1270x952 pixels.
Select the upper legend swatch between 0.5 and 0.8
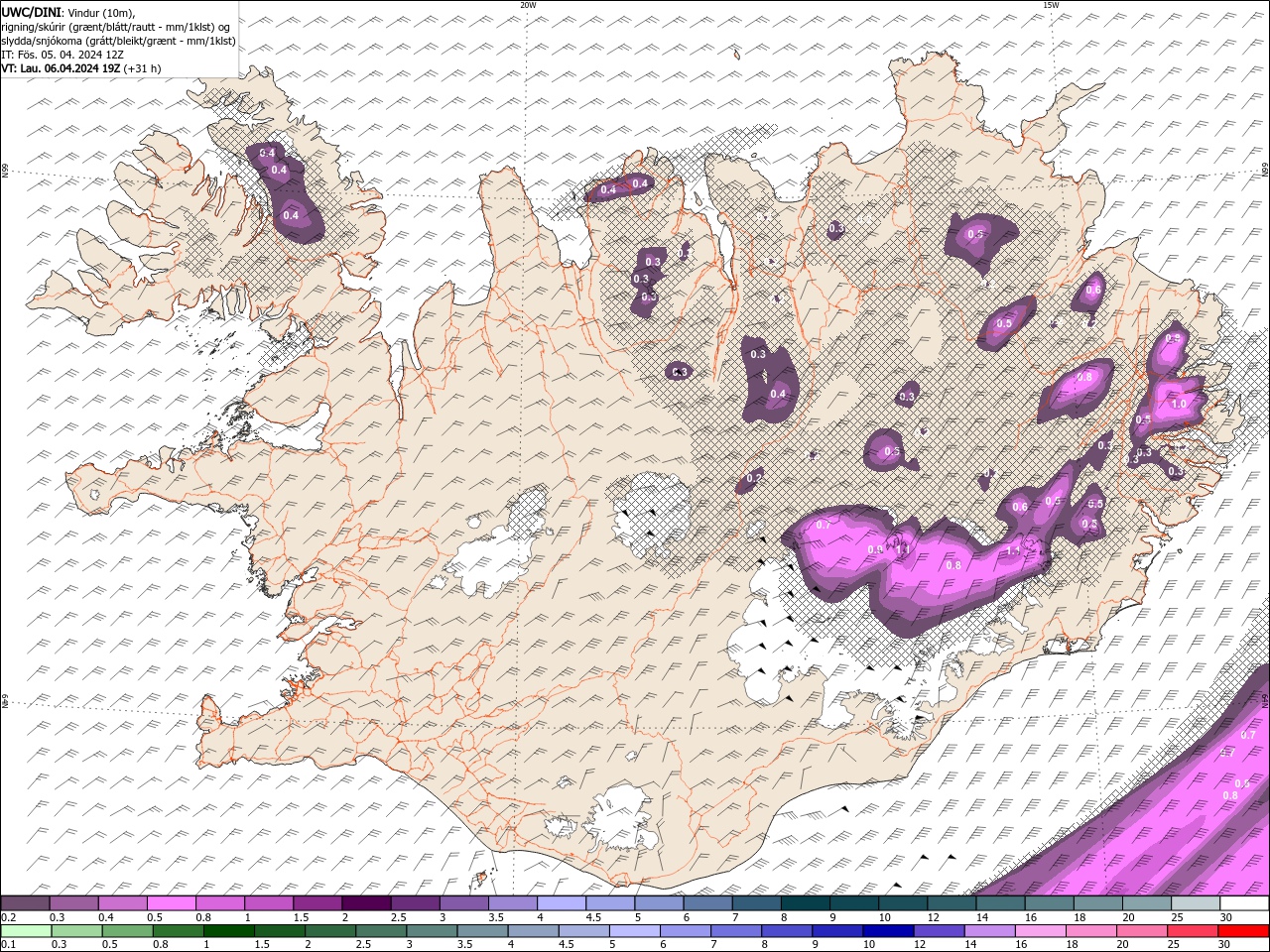pyautogui.click(x=171, y=903)
